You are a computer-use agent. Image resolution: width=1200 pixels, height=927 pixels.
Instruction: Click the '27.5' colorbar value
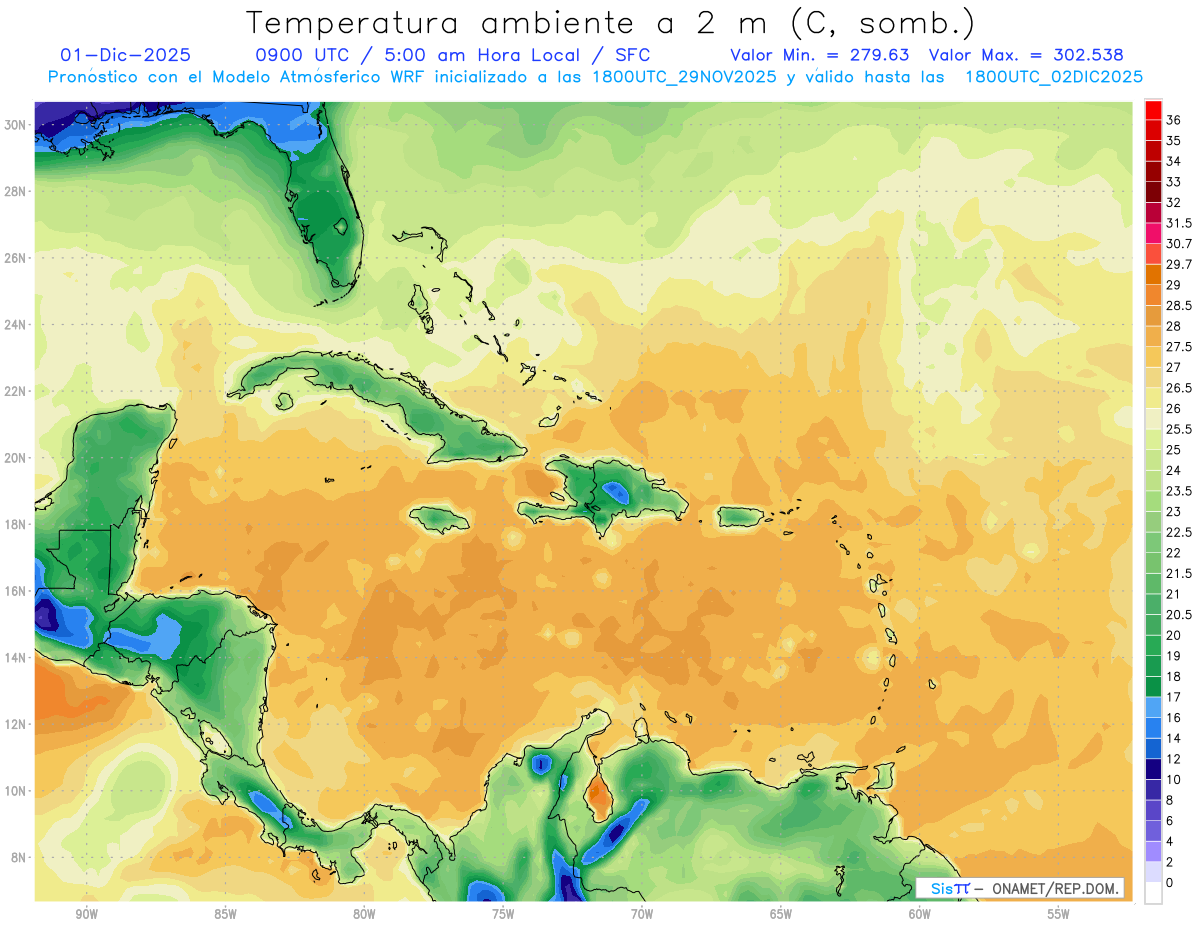pos(1179,347)
